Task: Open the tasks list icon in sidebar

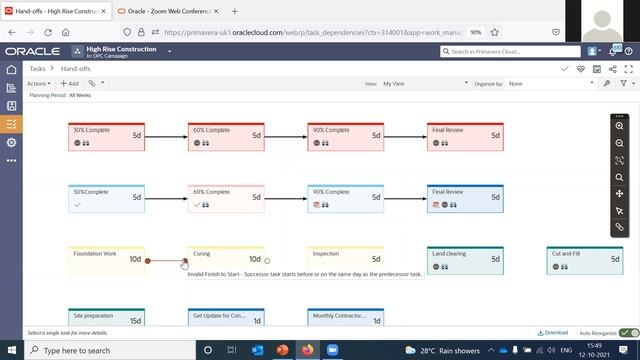Action: (11, 124)
